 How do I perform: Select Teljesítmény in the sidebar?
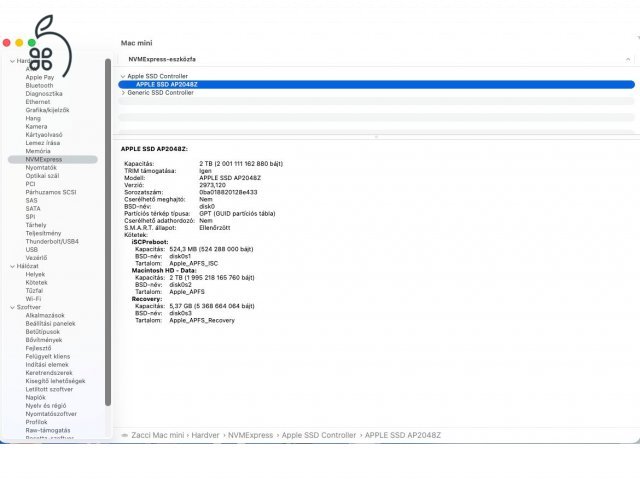[x=43, y=233]
